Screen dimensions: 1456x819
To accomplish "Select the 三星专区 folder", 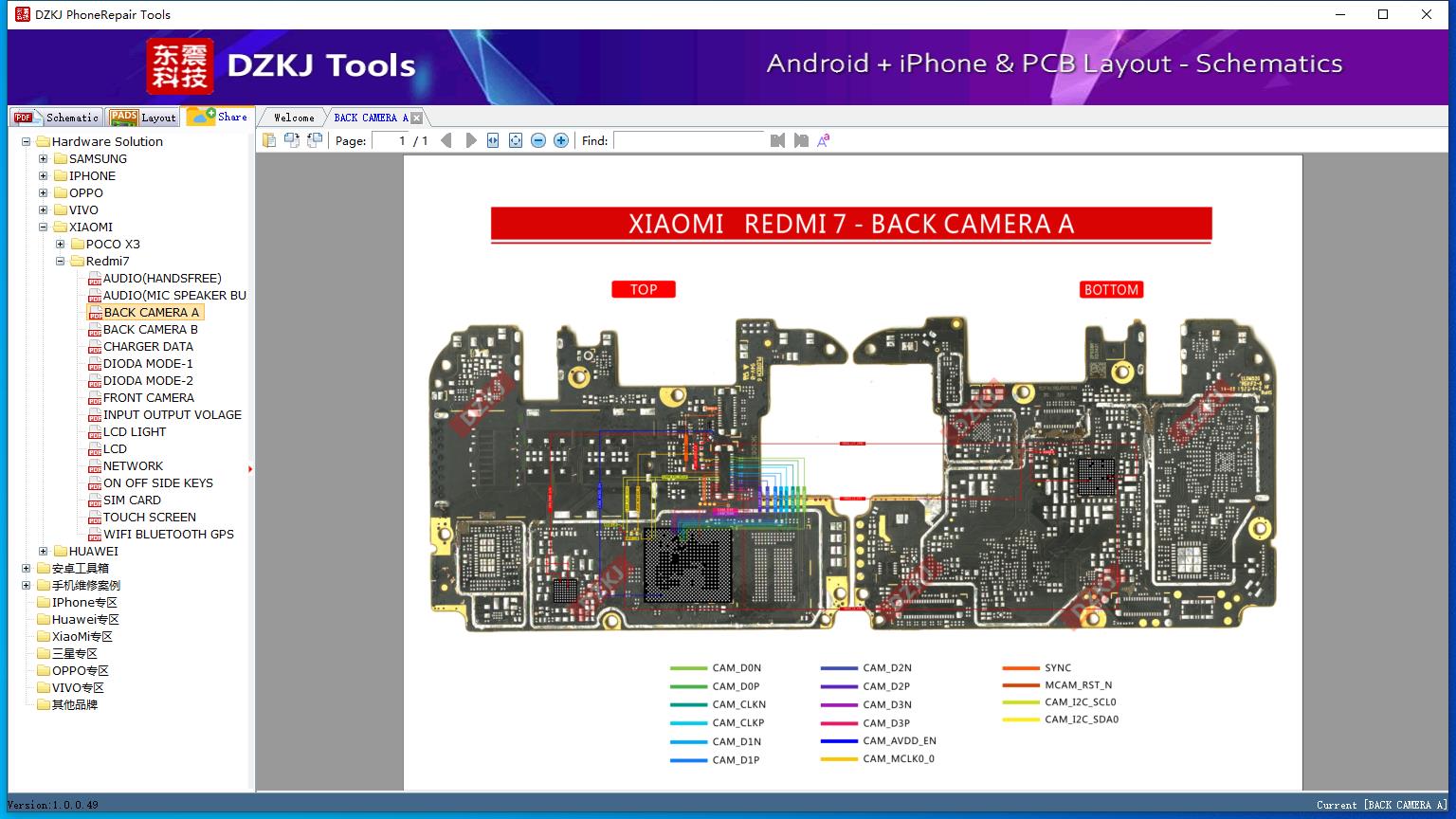I will pos(75,654).
